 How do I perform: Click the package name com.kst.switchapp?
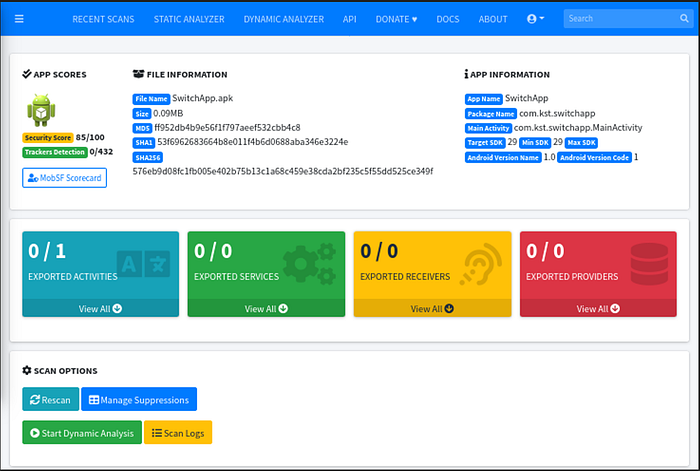(557, 113)
